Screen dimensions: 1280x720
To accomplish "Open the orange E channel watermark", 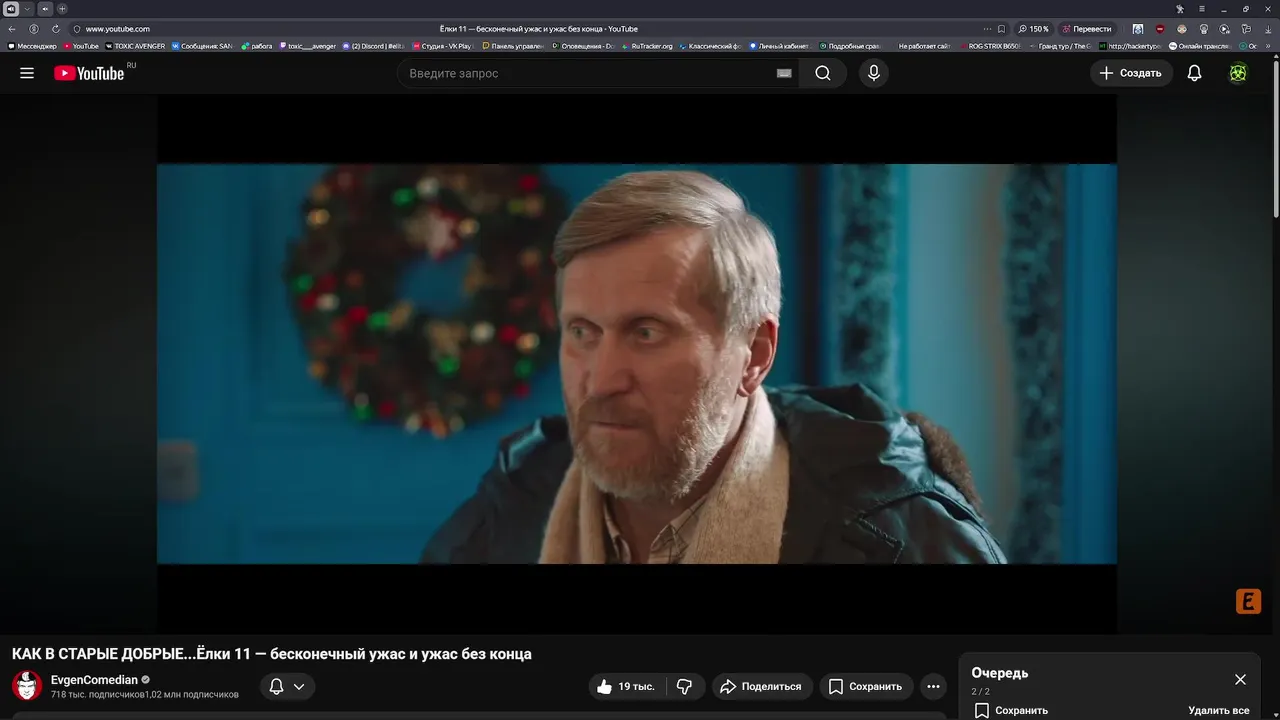I will tap(1248, 601).
